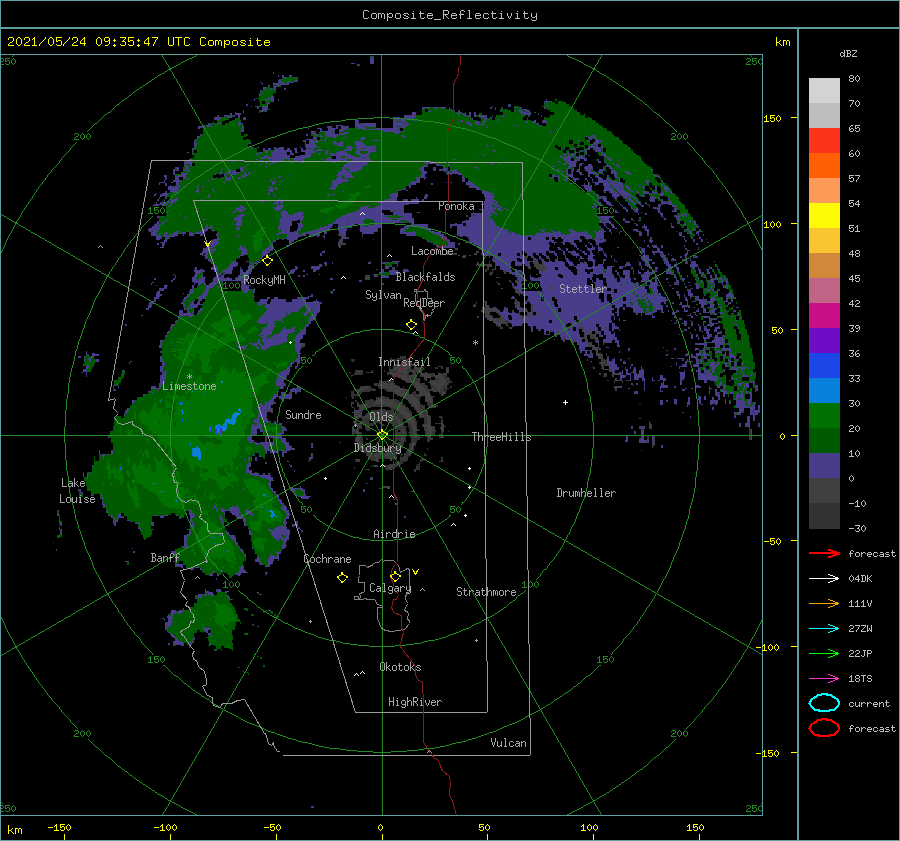Select the 65 dBZ red swatch
The height and width of the screenshot is (841, 900).
[x=824, y=140]
